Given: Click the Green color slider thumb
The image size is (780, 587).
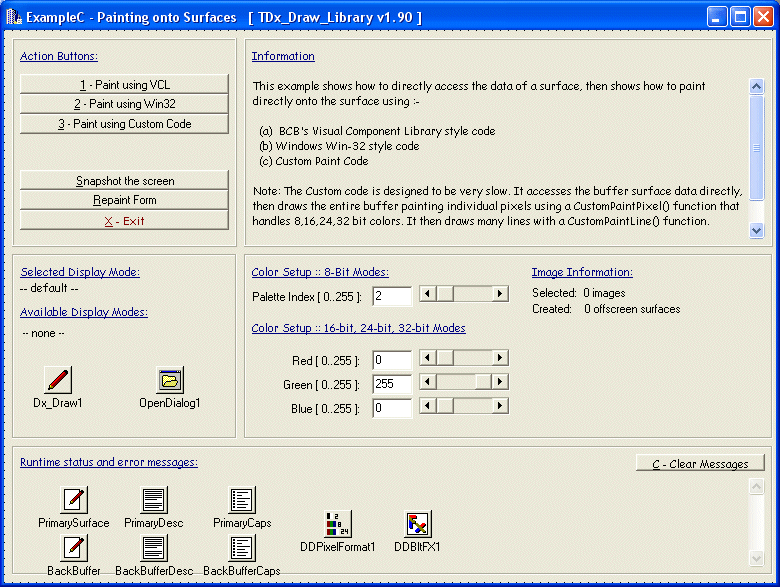Looking at the screenshot, I should [484, 382].
